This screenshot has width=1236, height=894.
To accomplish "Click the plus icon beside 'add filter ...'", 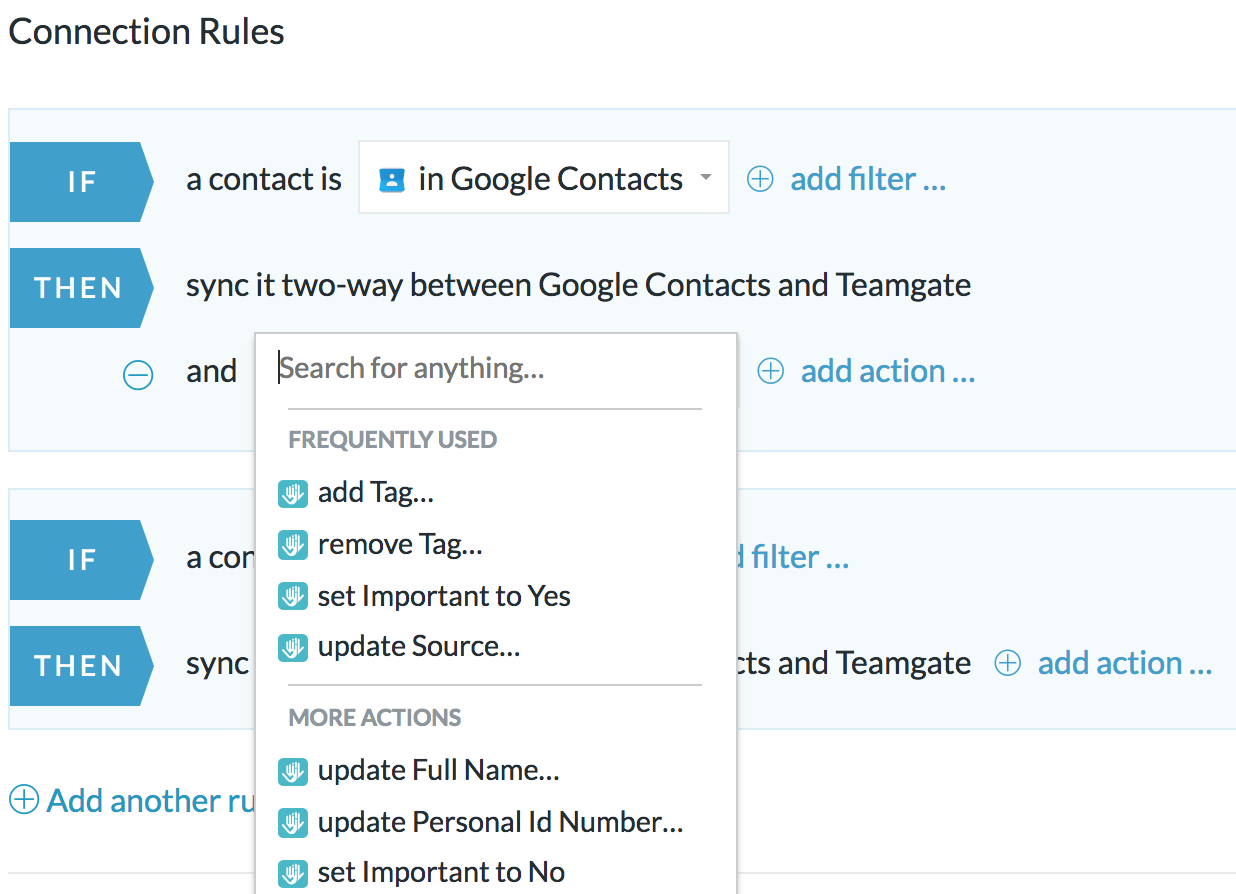I will pyautogui.click(x=760, y=179).
